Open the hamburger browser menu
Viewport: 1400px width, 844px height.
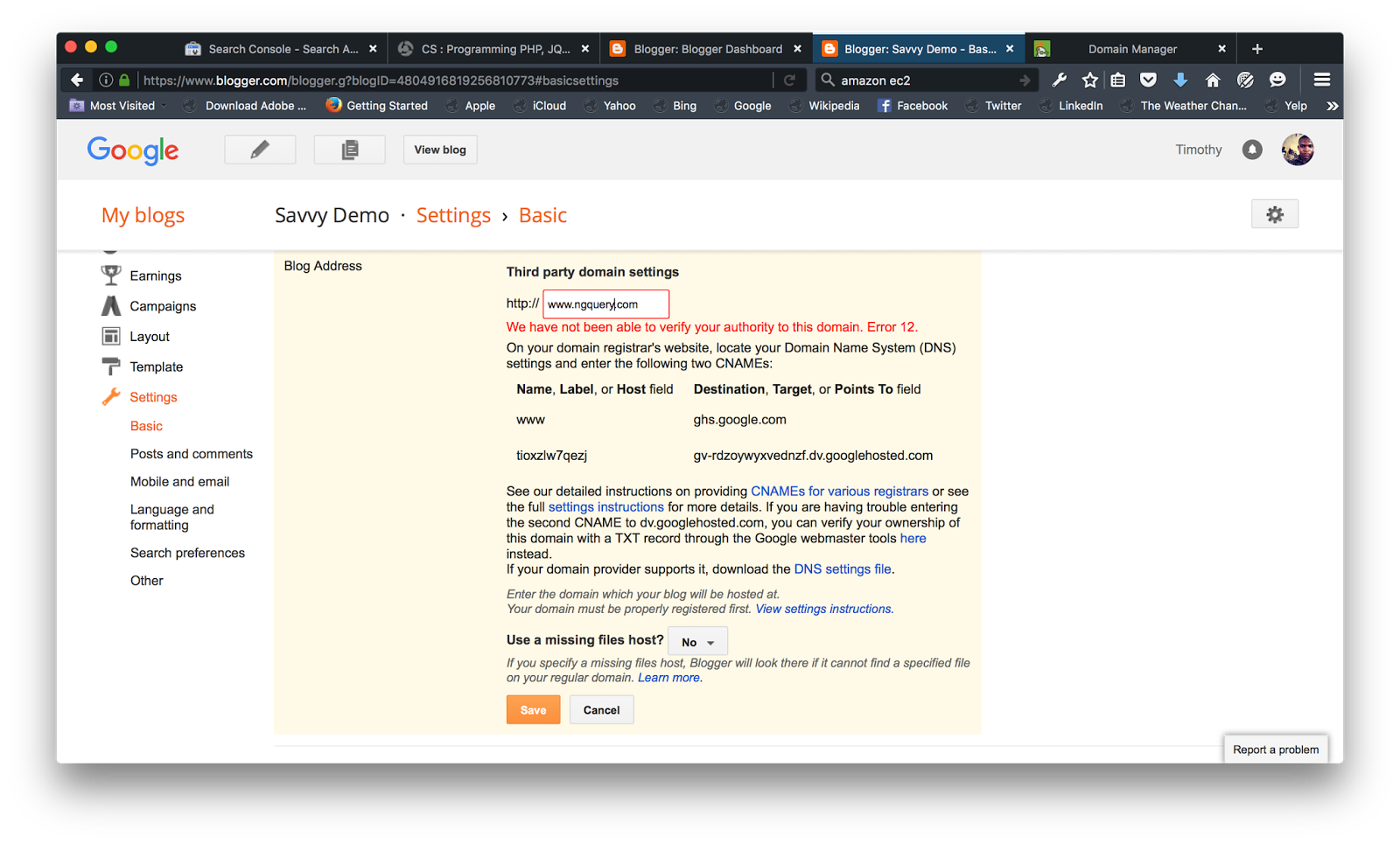[x=1322, y=80]
